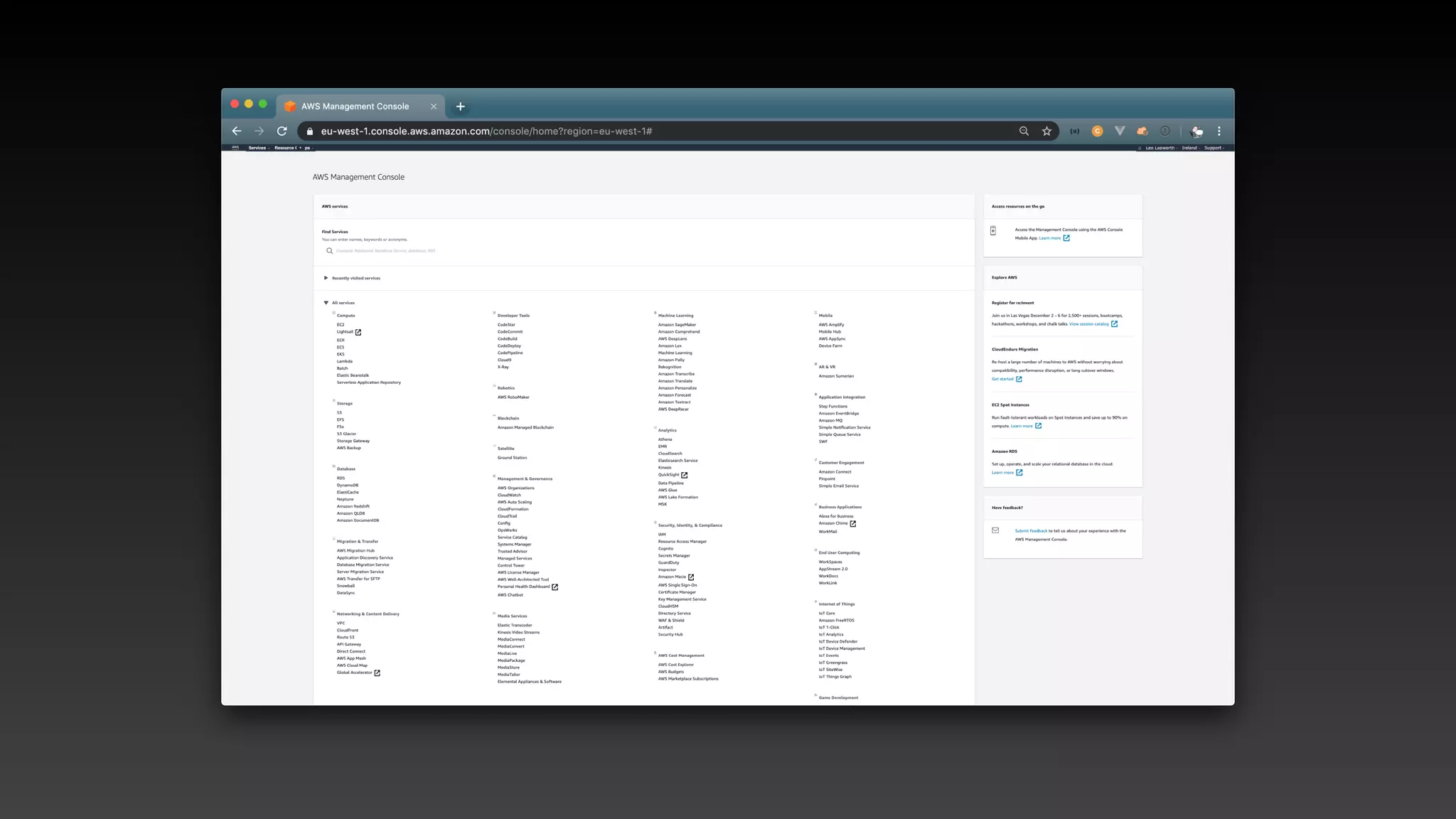Open the orange C browser extension
1456x819 pixels.
[1097, 131]
